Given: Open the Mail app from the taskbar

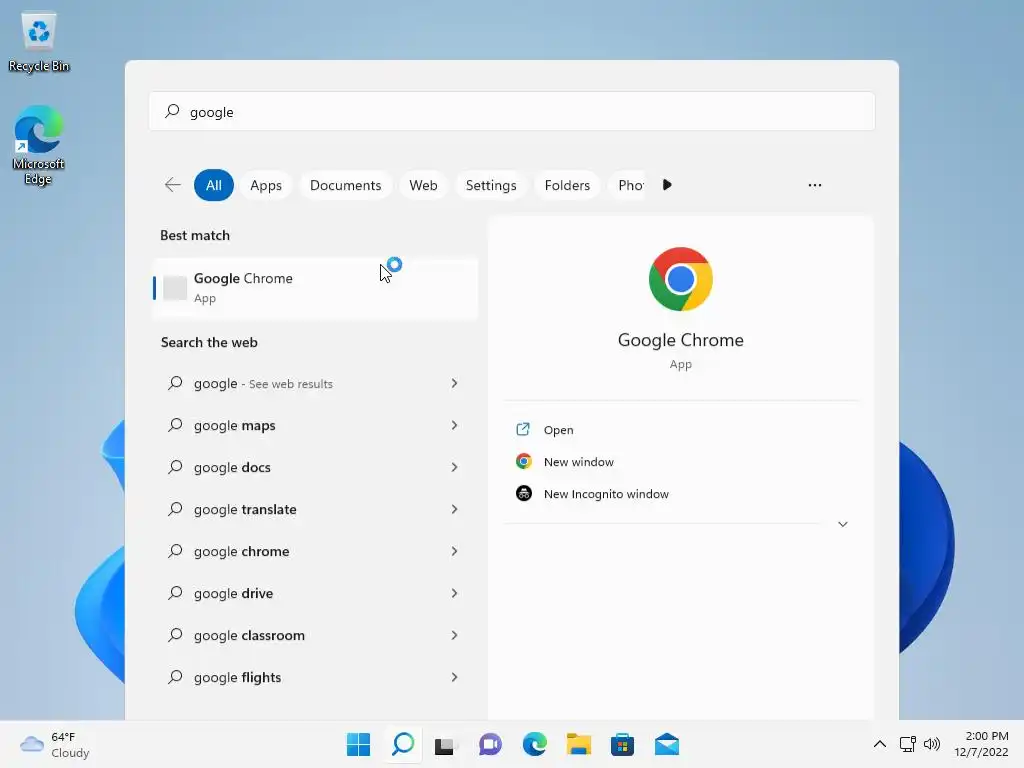Looking at the screenshot, I should [x=667, y=744].
